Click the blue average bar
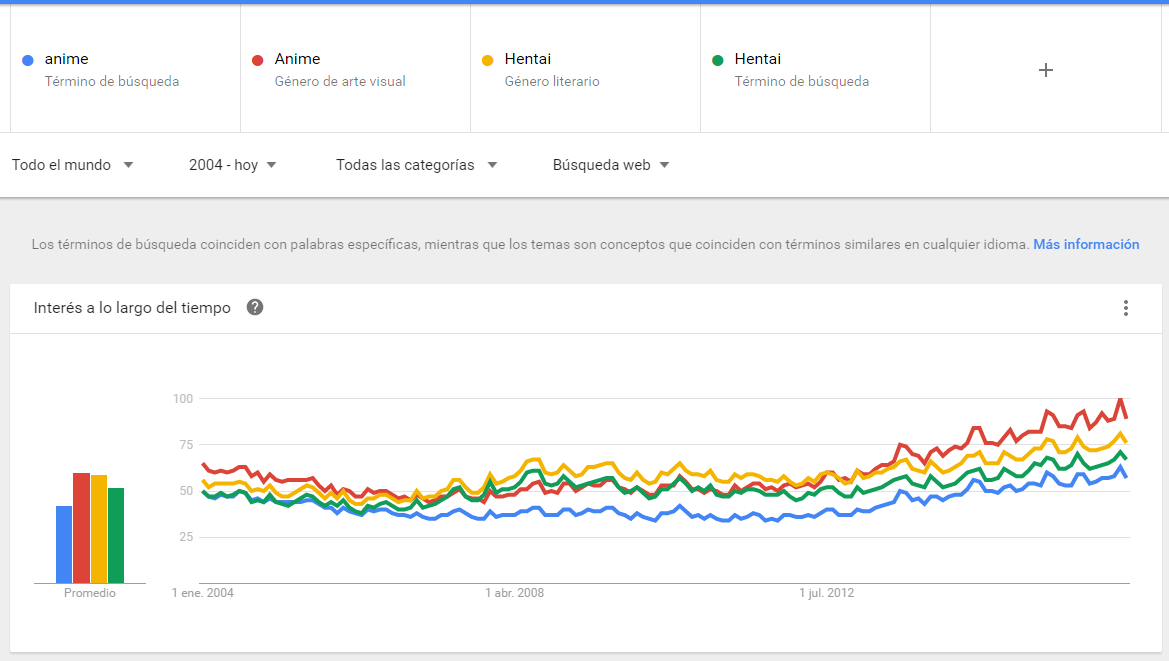This screenshot has width=1169, height=661. pos(64,545)
